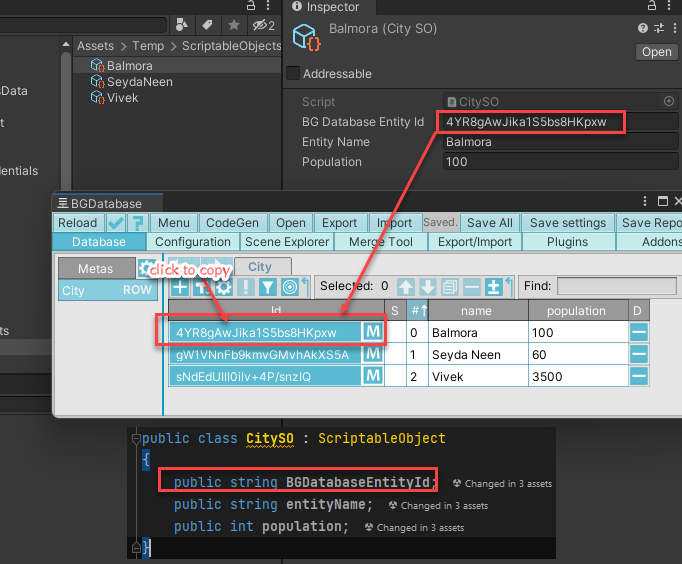The height and width of the screenshot is (564, 682).
Task: Click the Open button in BGDatabase toolbar
Action: pos(291,223)
